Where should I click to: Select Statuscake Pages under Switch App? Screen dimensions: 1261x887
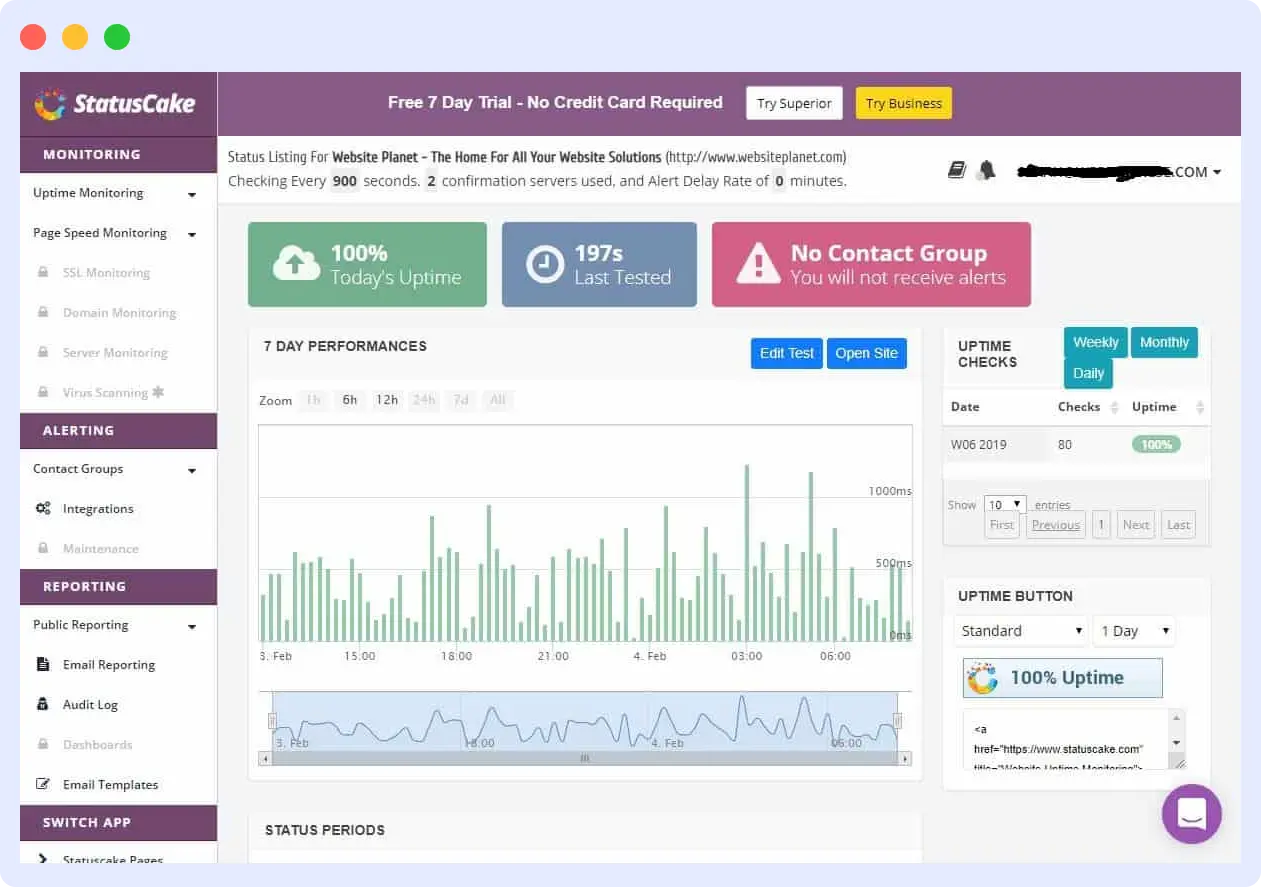coord(112,860)
